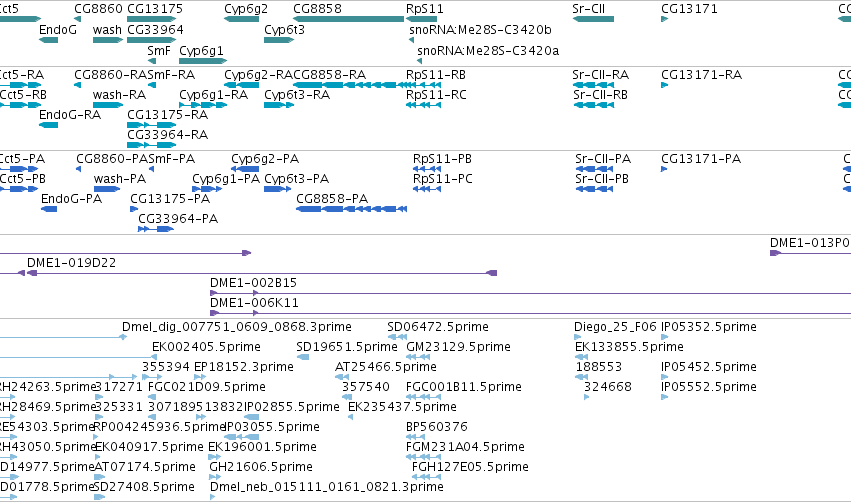851x502 pixels.
Task: Select the FGM231A04.5prime EST label
Action: [x=465, y=447]
